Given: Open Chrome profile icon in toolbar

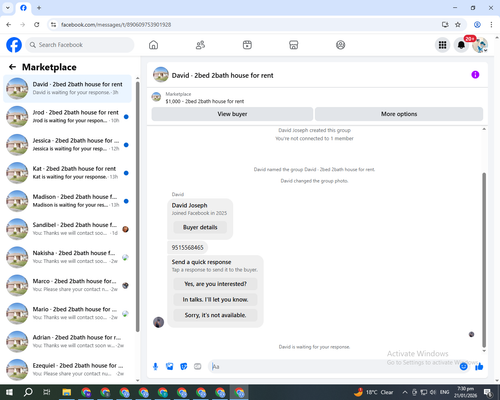Looking at the screenshot, I should [477, 25].
